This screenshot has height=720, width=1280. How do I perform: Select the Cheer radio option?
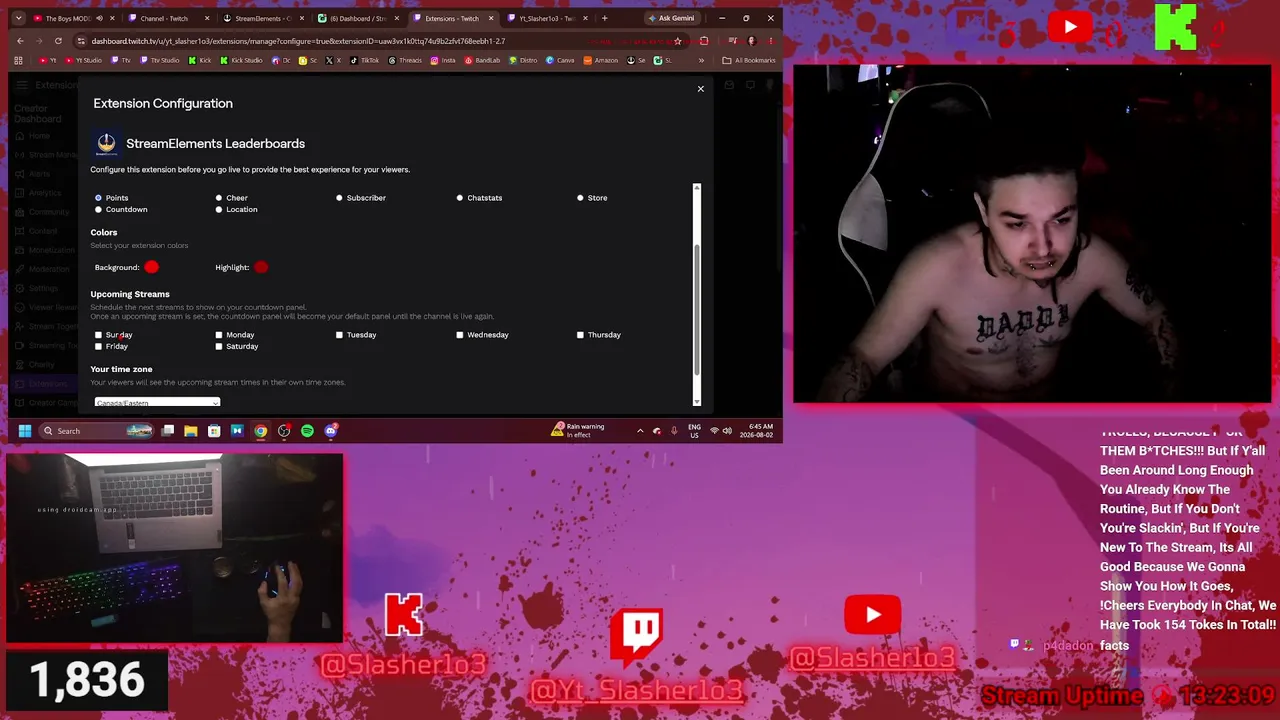tap(218, 198)
